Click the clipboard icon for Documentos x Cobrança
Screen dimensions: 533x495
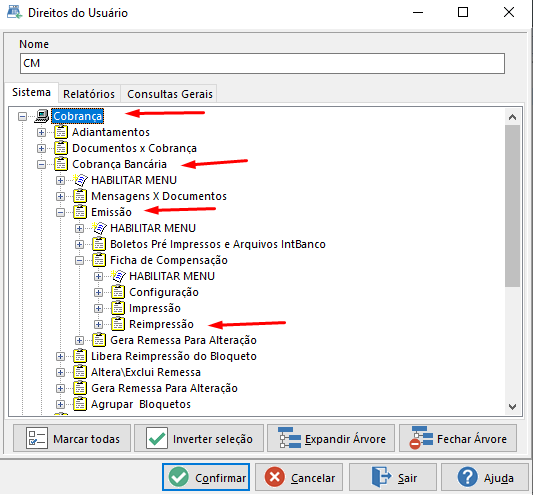61,148
